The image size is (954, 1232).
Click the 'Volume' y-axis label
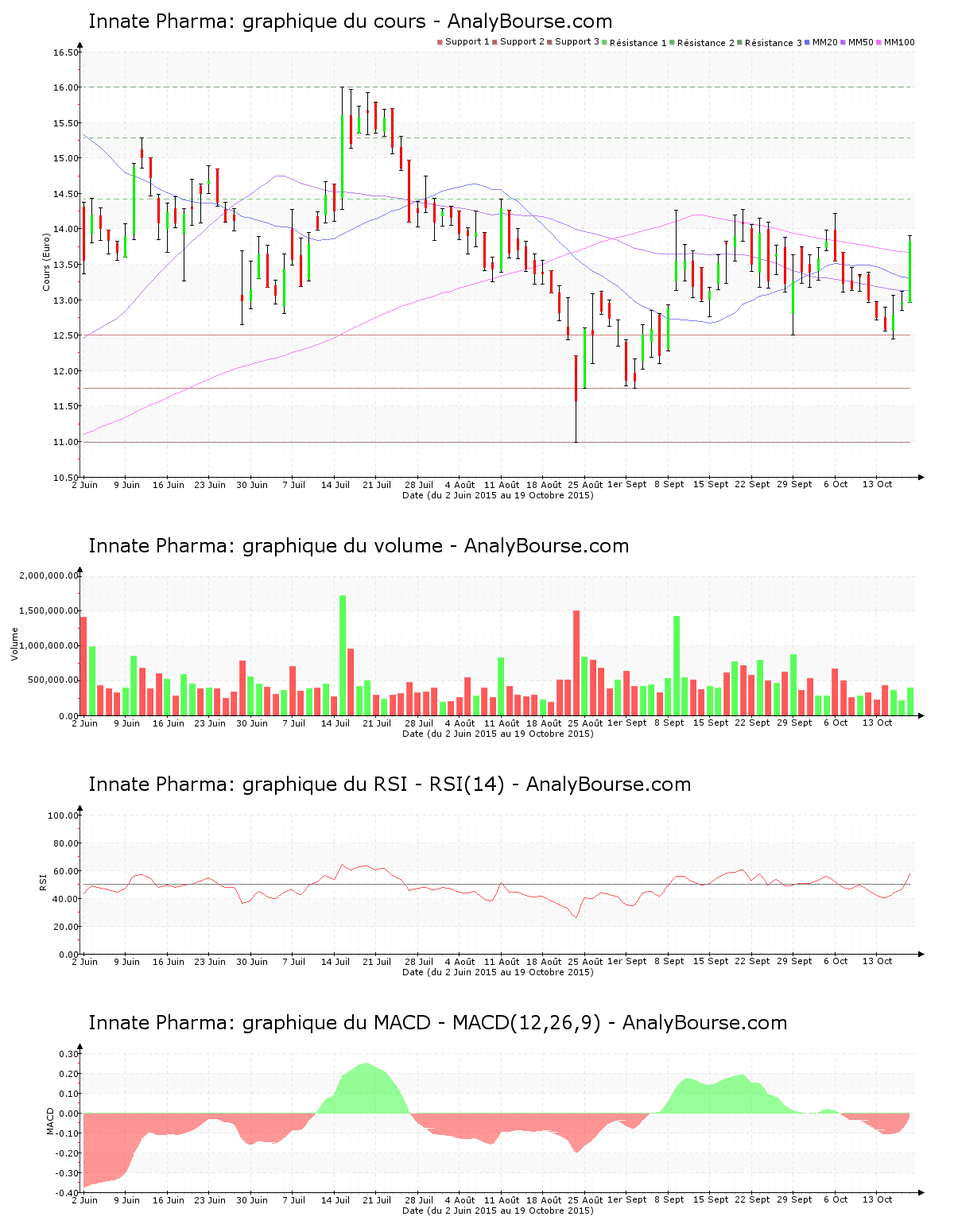pos(14,644)
